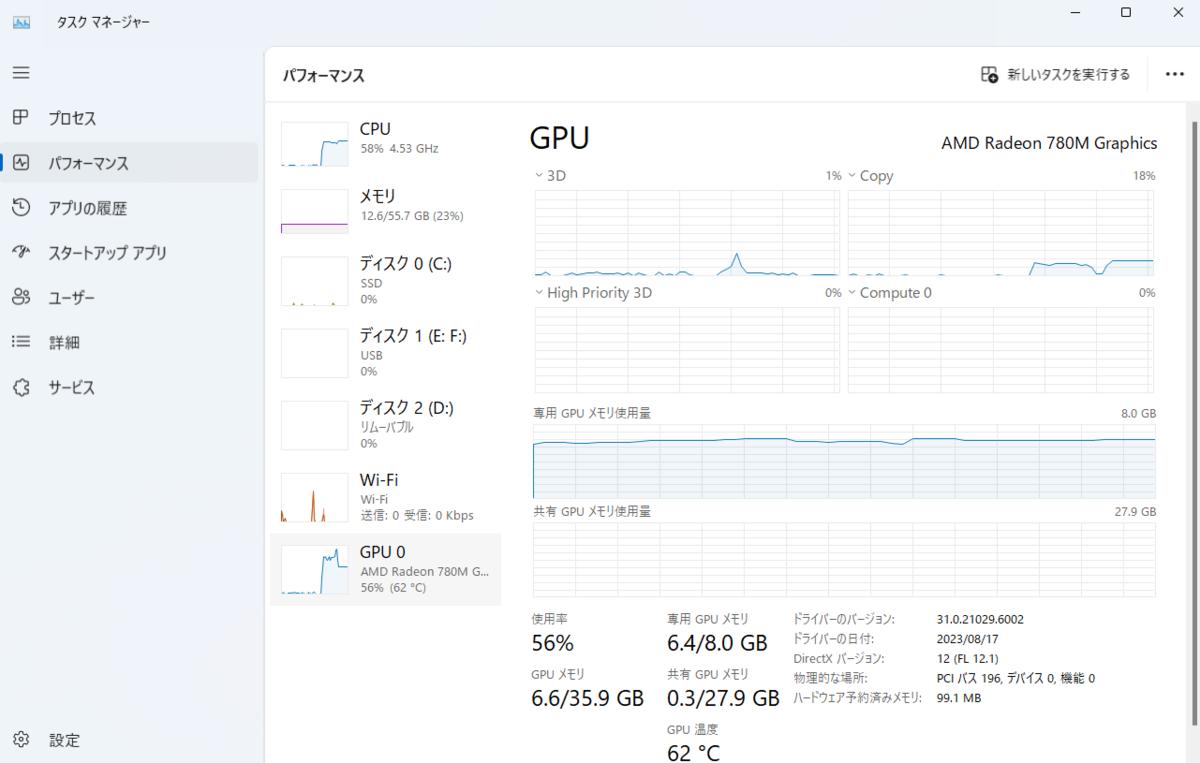
Task: Click the 6.6/35.9 GB GPU memory value
Action: [x=587, y=698]
